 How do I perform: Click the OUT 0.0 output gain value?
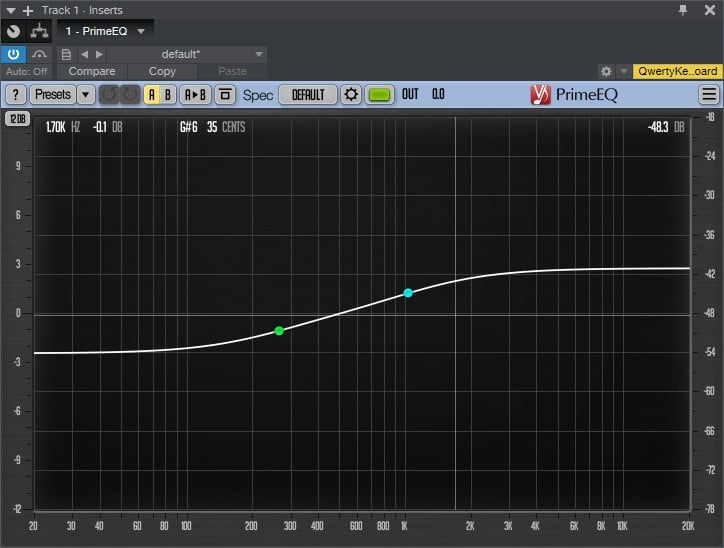[423, 95]
